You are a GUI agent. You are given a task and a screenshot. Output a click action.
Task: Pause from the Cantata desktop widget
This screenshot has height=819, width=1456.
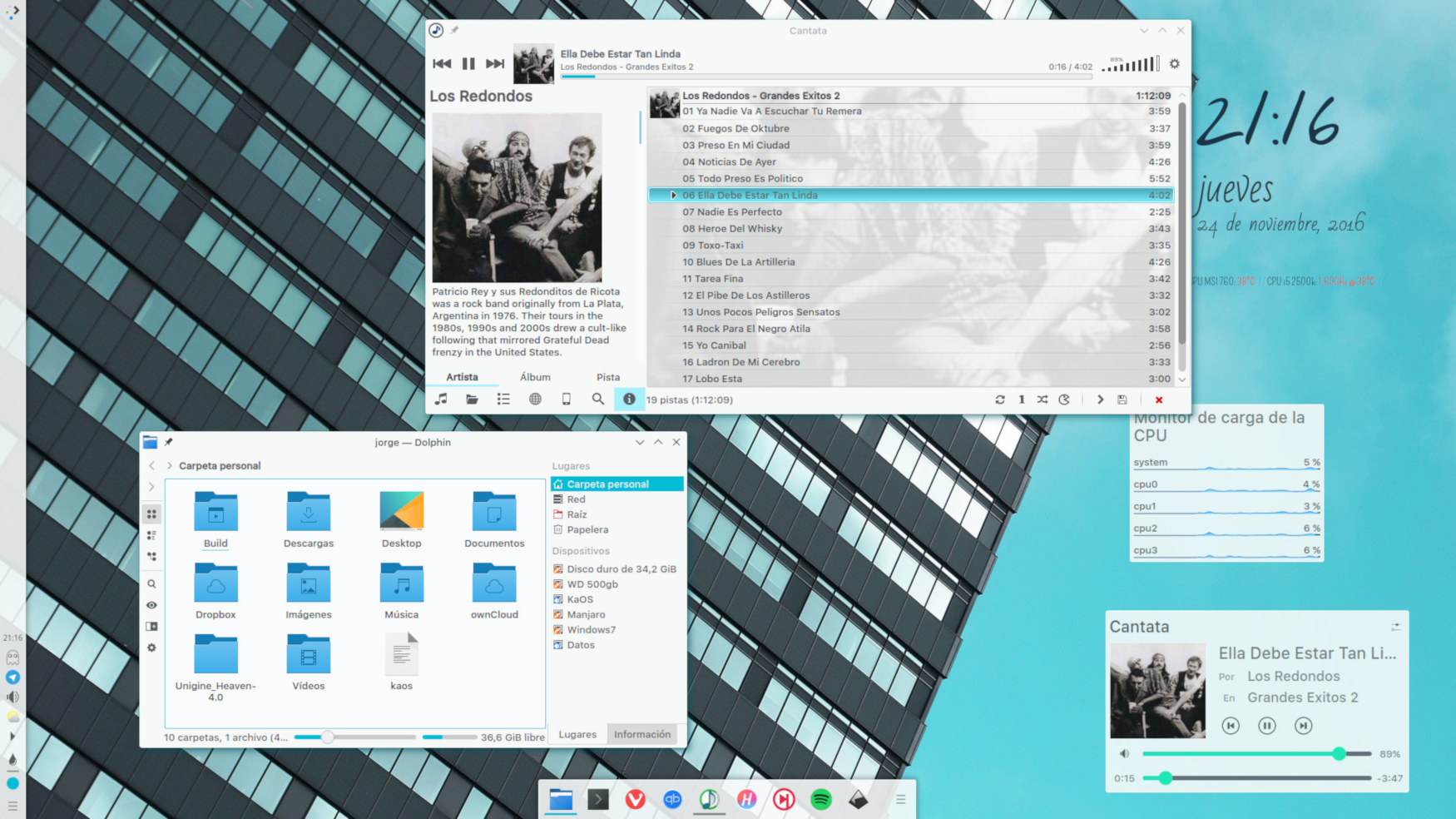click(x=1266, y=726)
